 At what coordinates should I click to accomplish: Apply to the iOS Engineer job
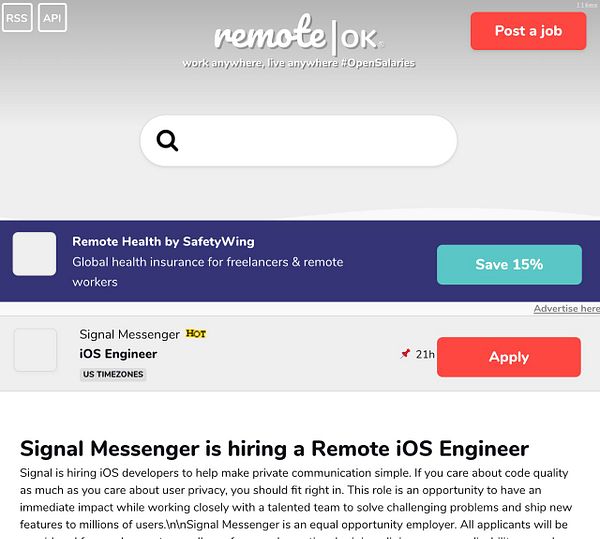(x=509, y=357)
